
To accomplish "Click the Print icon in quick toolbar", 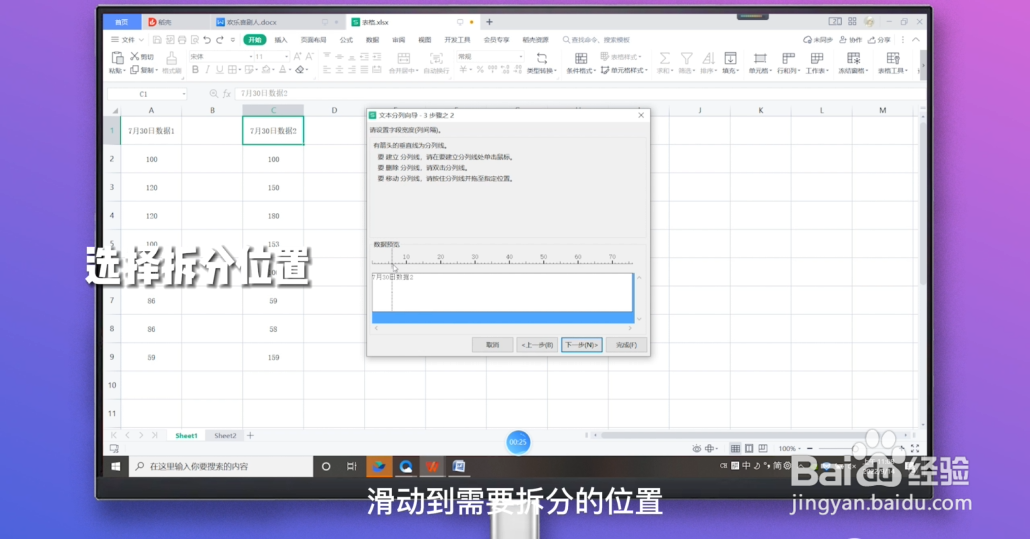I will pos(182,40).
